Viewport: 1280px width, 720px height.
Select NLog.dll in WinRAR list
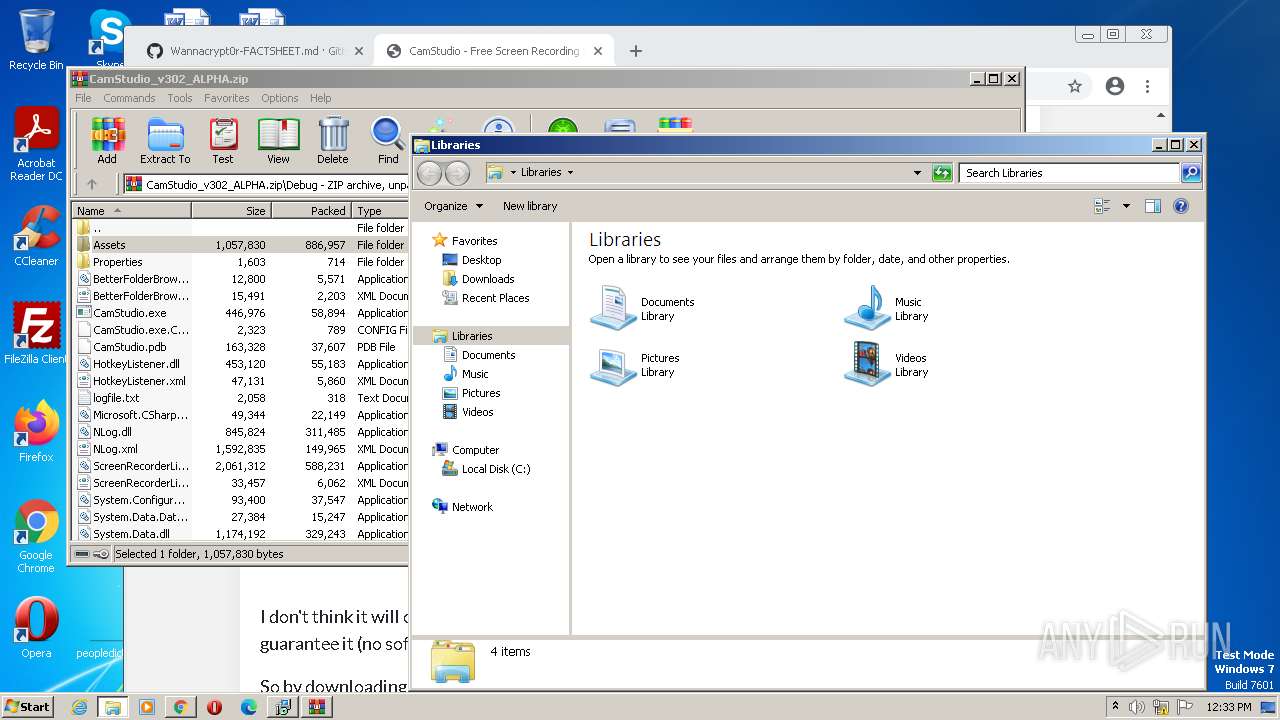click(x=240, y=432)
